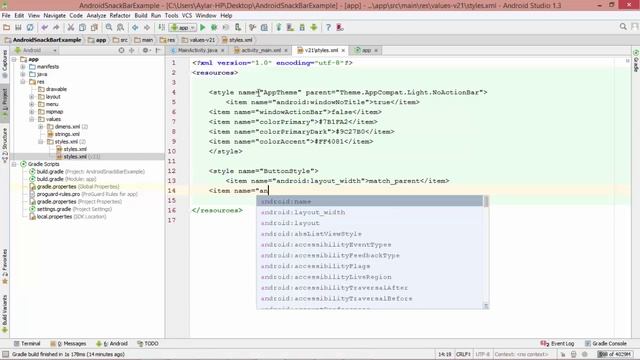Click the Cut scissors icon
This screenshot has height=360, width=640.
pyautogui.click(x=71, y=27)
